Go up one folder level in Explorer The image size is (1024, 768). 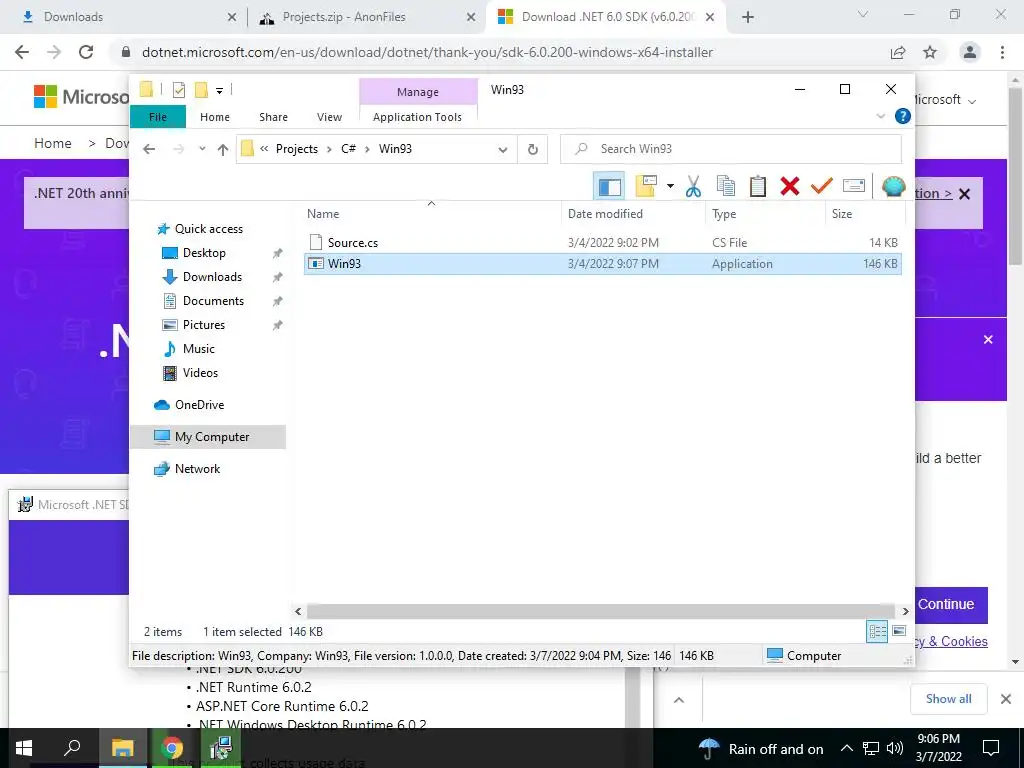pyautogui.click(x=223, y=150)
